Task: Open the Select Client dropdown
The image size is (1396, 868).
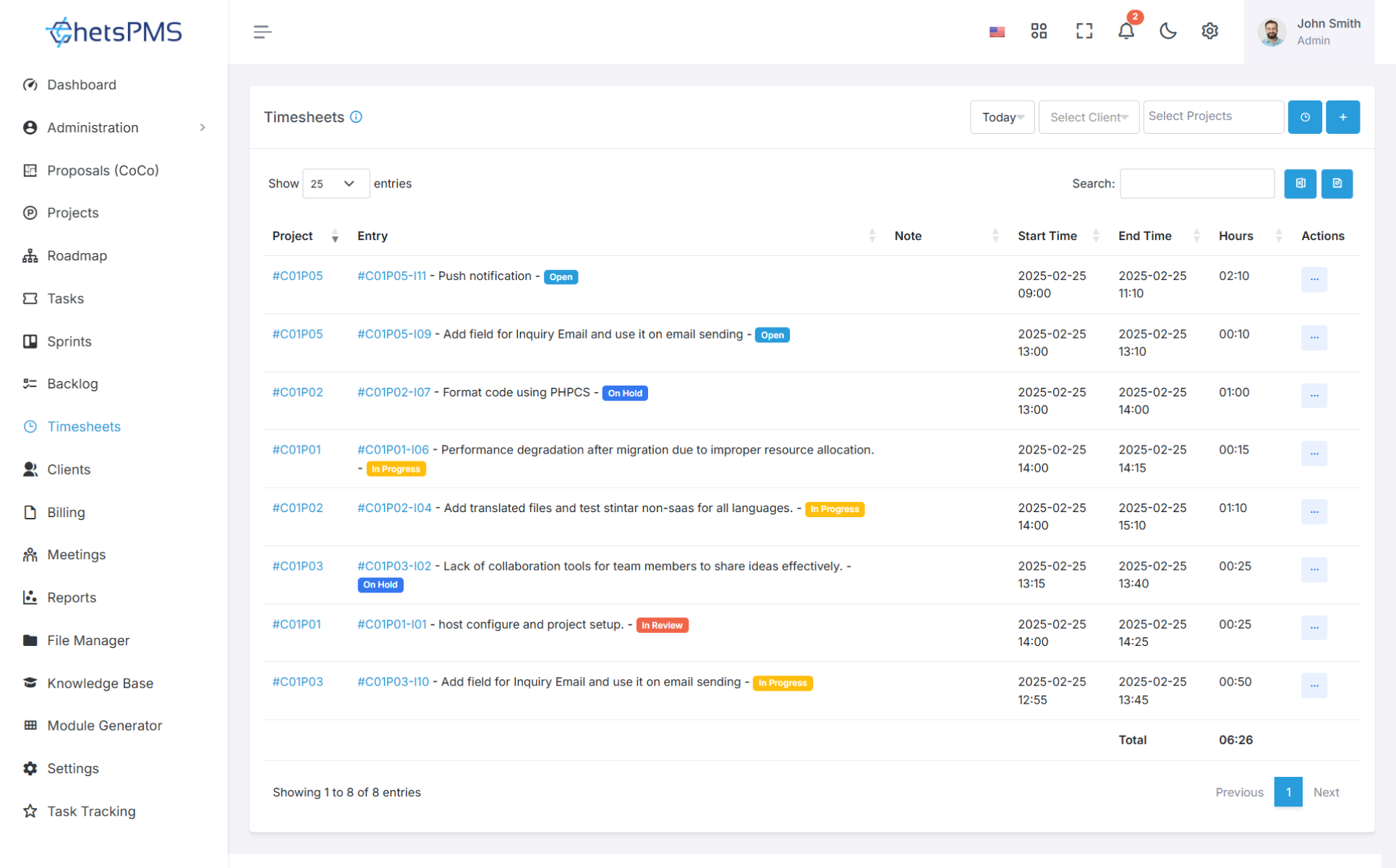Action: (1088, 117)
